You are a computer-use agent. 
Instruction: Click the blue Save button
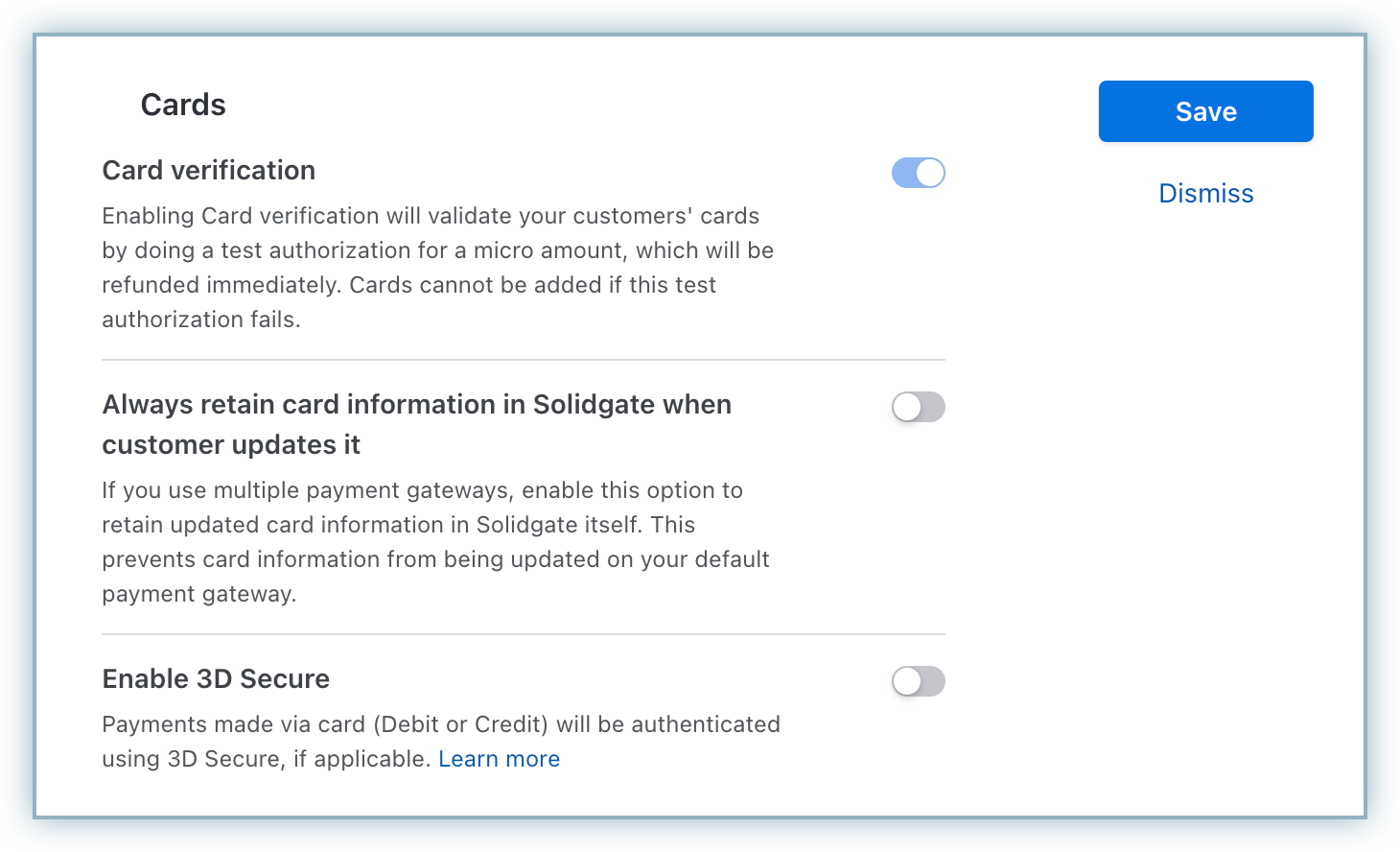pos(1205,111)
